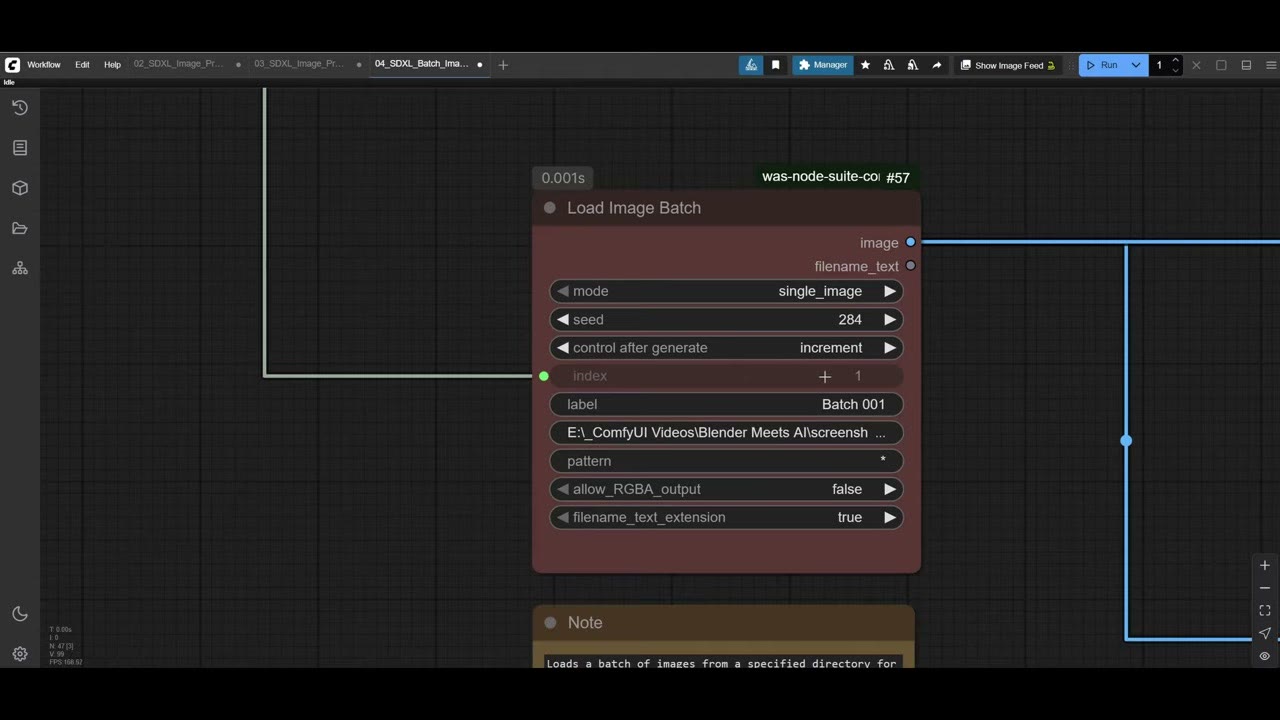Click the ComfyUI logo icon
Viewport: 1280px width, 720px height.
click(12, 65)
